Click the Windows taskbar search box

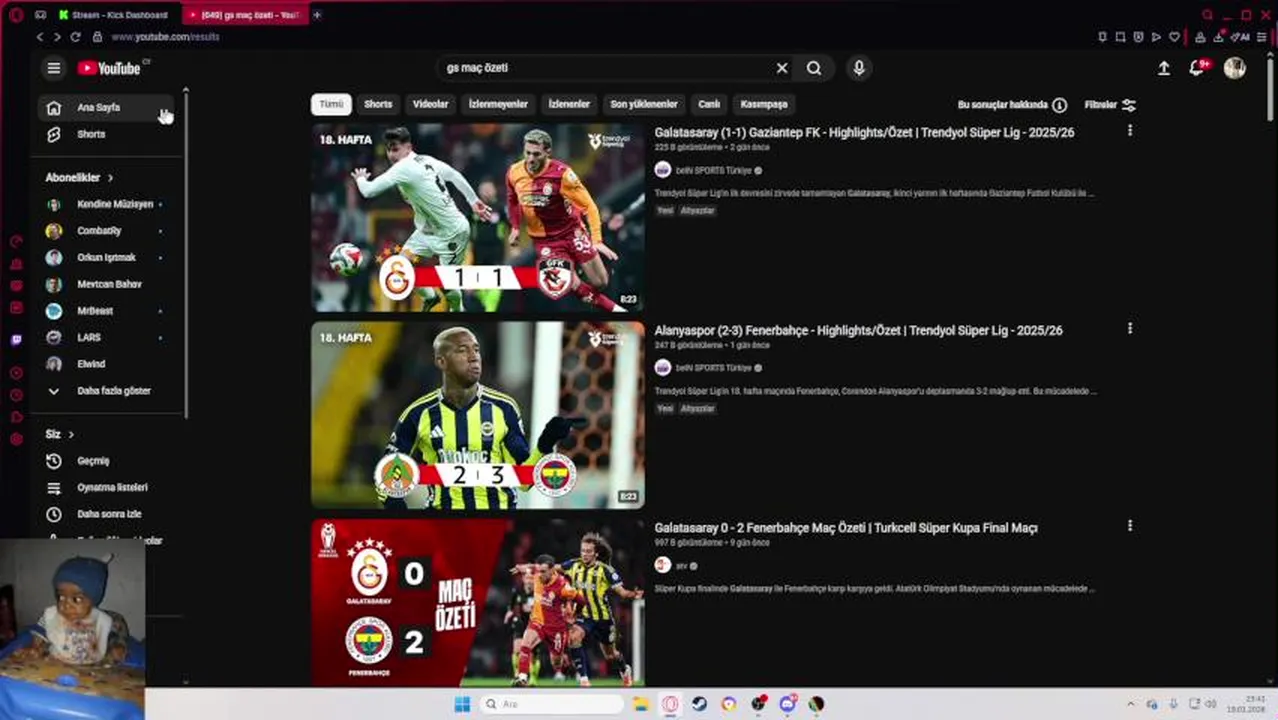[x=551, y=704]
